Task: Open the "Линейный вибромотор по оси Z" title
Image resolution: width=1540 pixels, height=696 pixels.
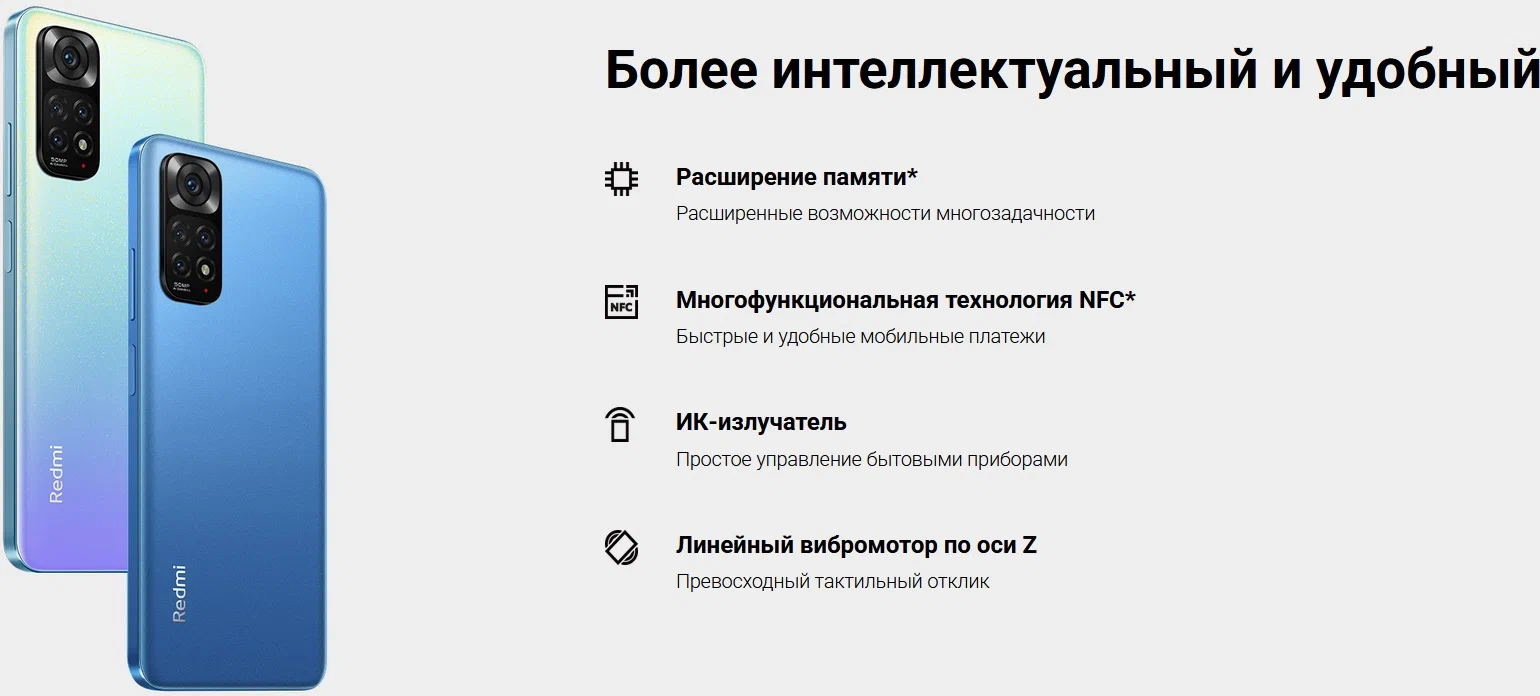Action: tap(856, 546)
